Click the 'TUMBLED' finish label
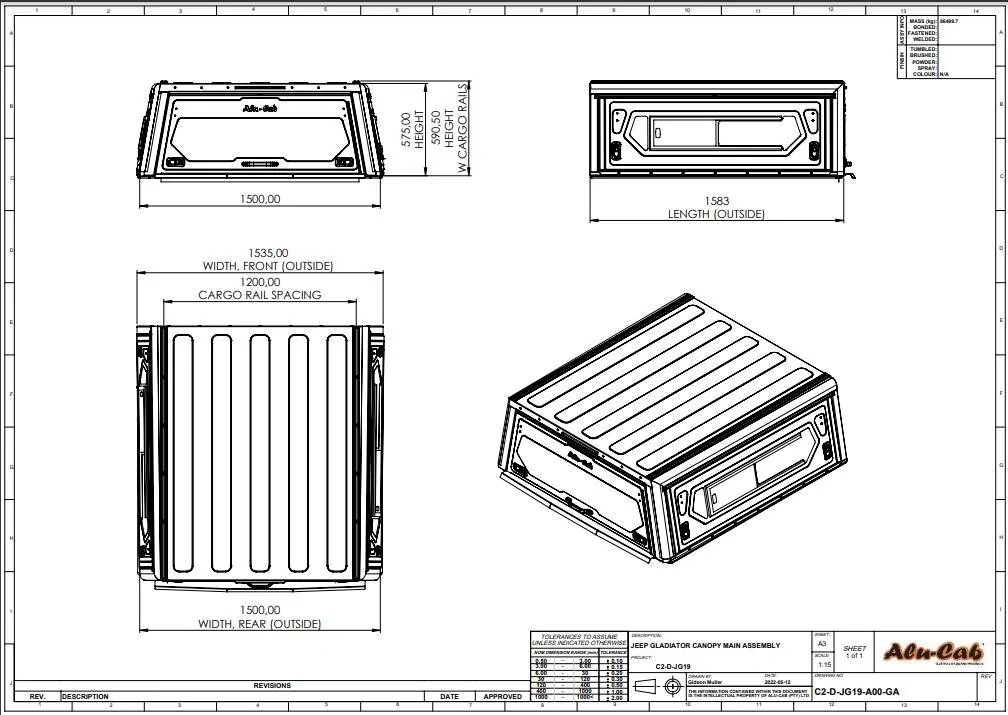 923,50
